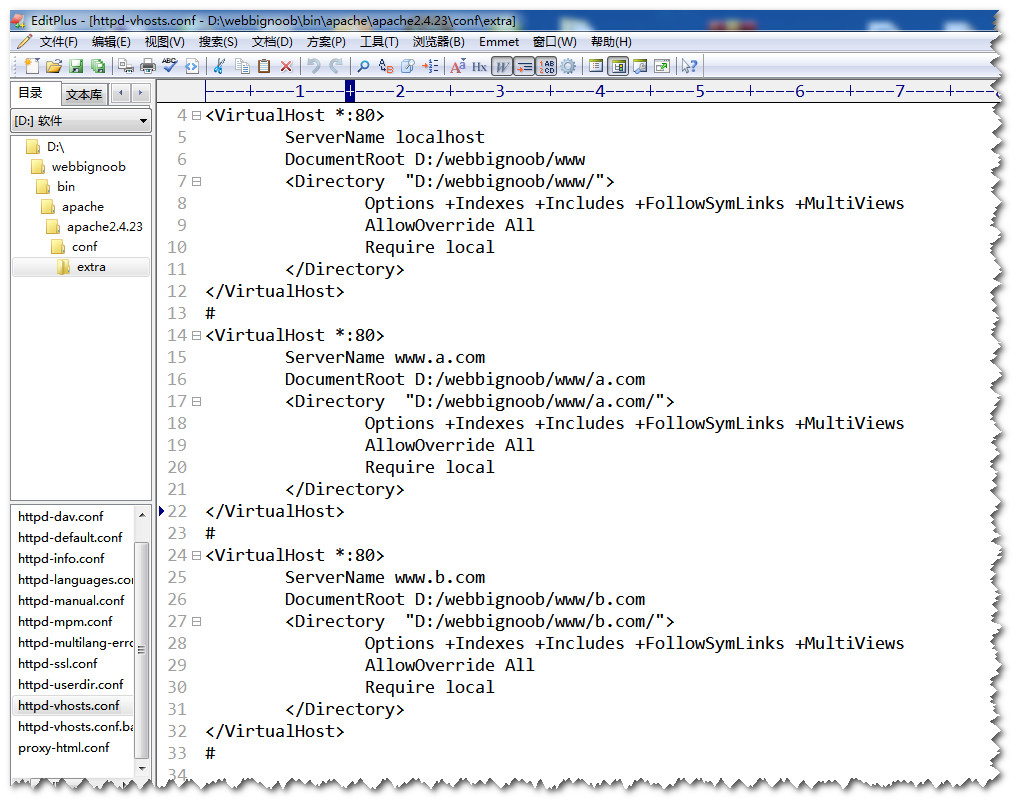Click the red X Delete icon
This screenshot has width=1019, height=806.
point(286,66)
